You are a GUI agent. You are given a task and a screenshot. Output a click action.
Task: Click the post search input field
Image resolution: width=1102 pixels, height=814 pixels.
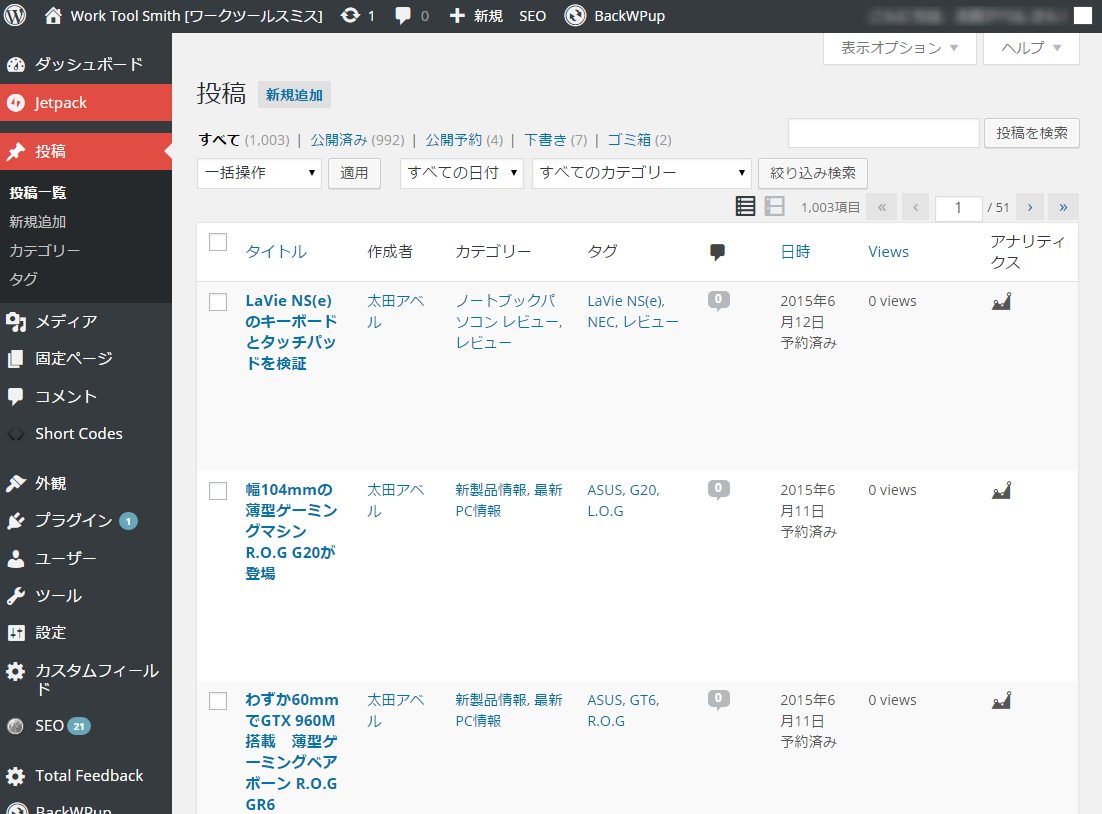coord(883,133)
